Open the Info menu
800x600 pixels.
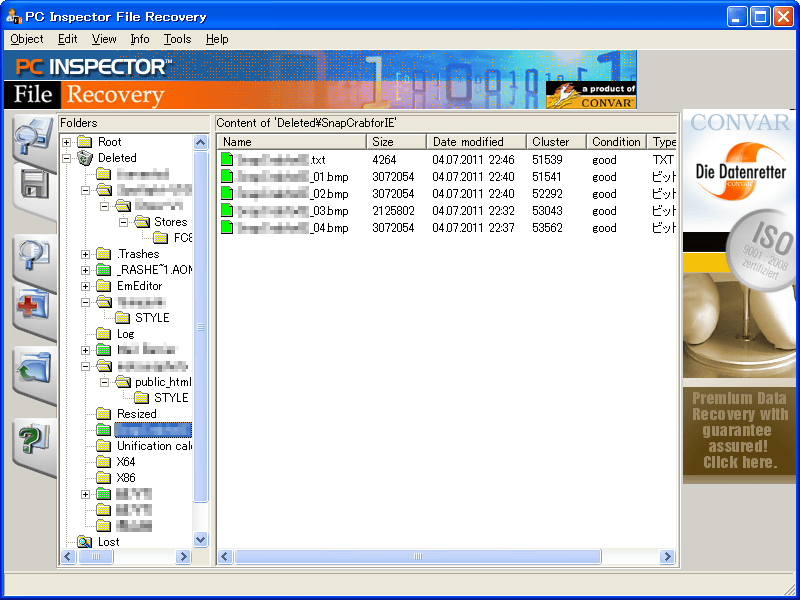coord(140,39)
